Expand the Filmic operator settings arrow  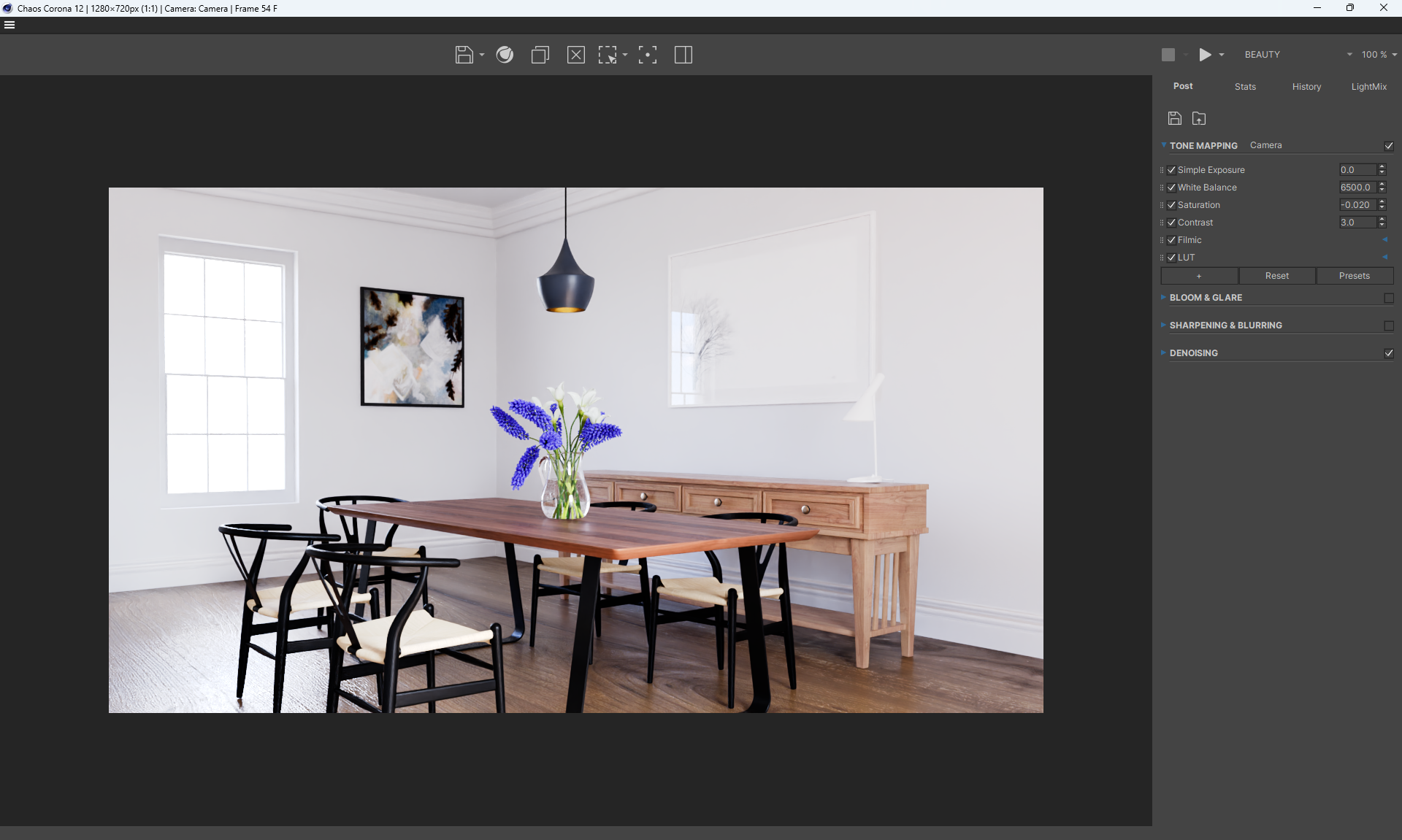click(1384, 240)
